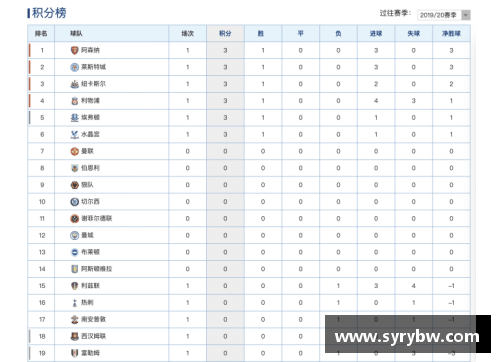Click the 利兹联 team crest icon
This screenshot has width=500, height=362.
(x=75, y=286)
